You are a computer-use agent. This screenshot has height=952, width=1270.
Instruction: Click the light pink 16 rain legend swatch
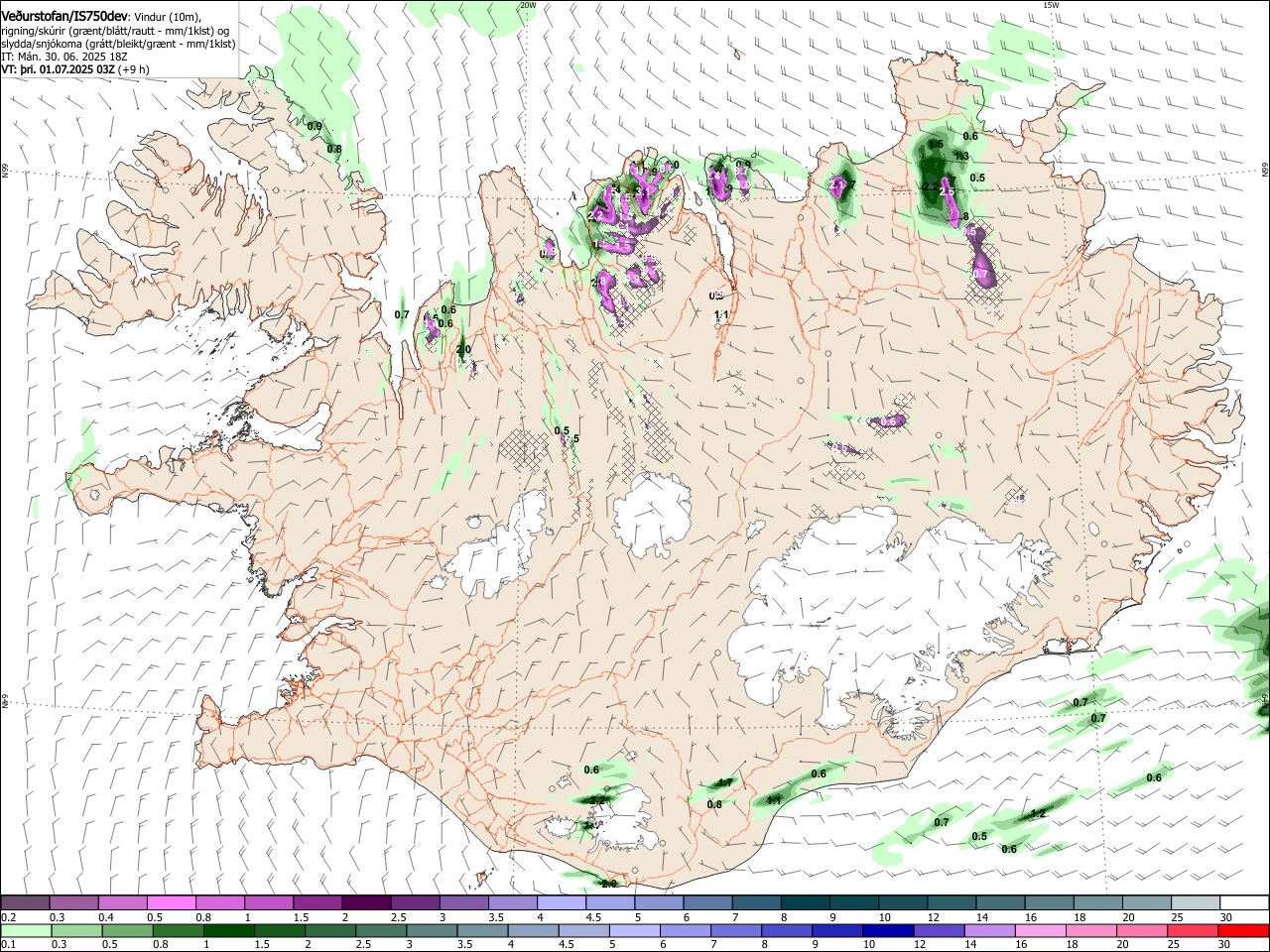point(1041,930)
